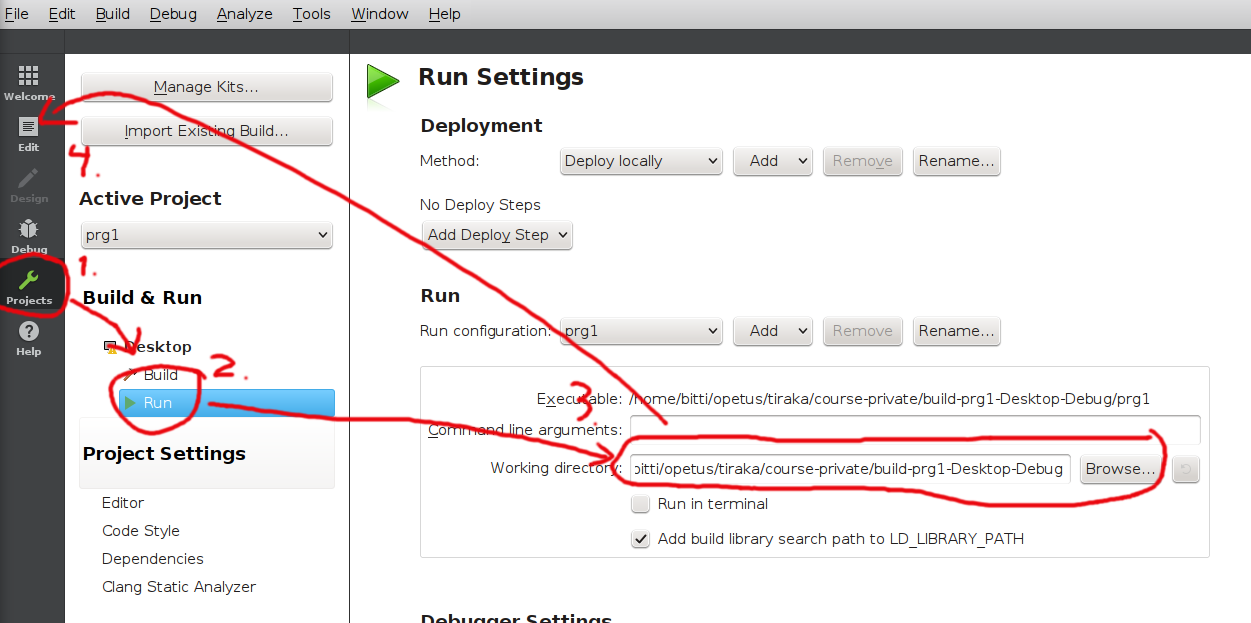Click the Manage Kits button
Image resolution: width=1251 pixels, height=623 pixels.
click(206, 87)
